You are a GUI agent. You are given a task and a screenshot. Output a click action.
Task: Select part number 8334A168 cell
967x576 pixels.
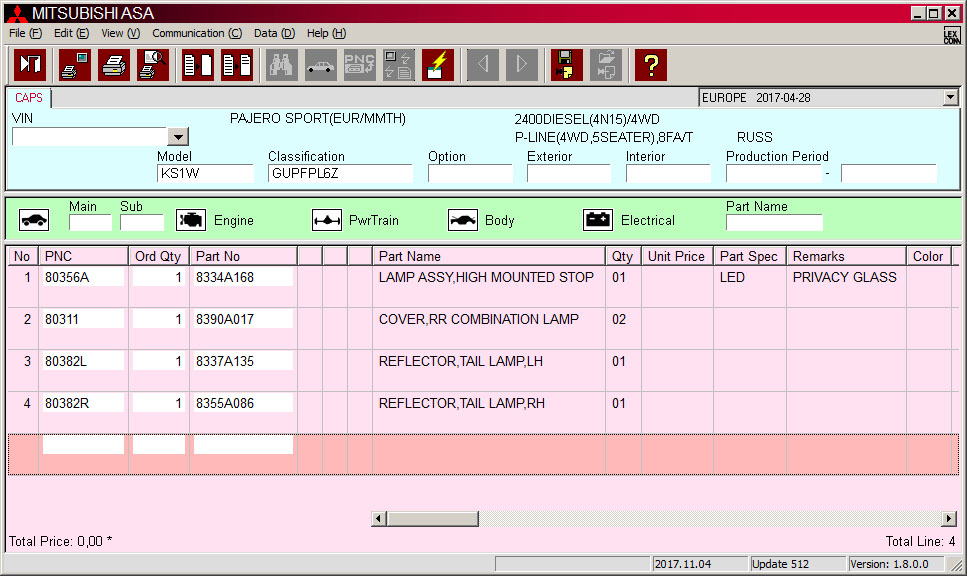tap(243, 278)
